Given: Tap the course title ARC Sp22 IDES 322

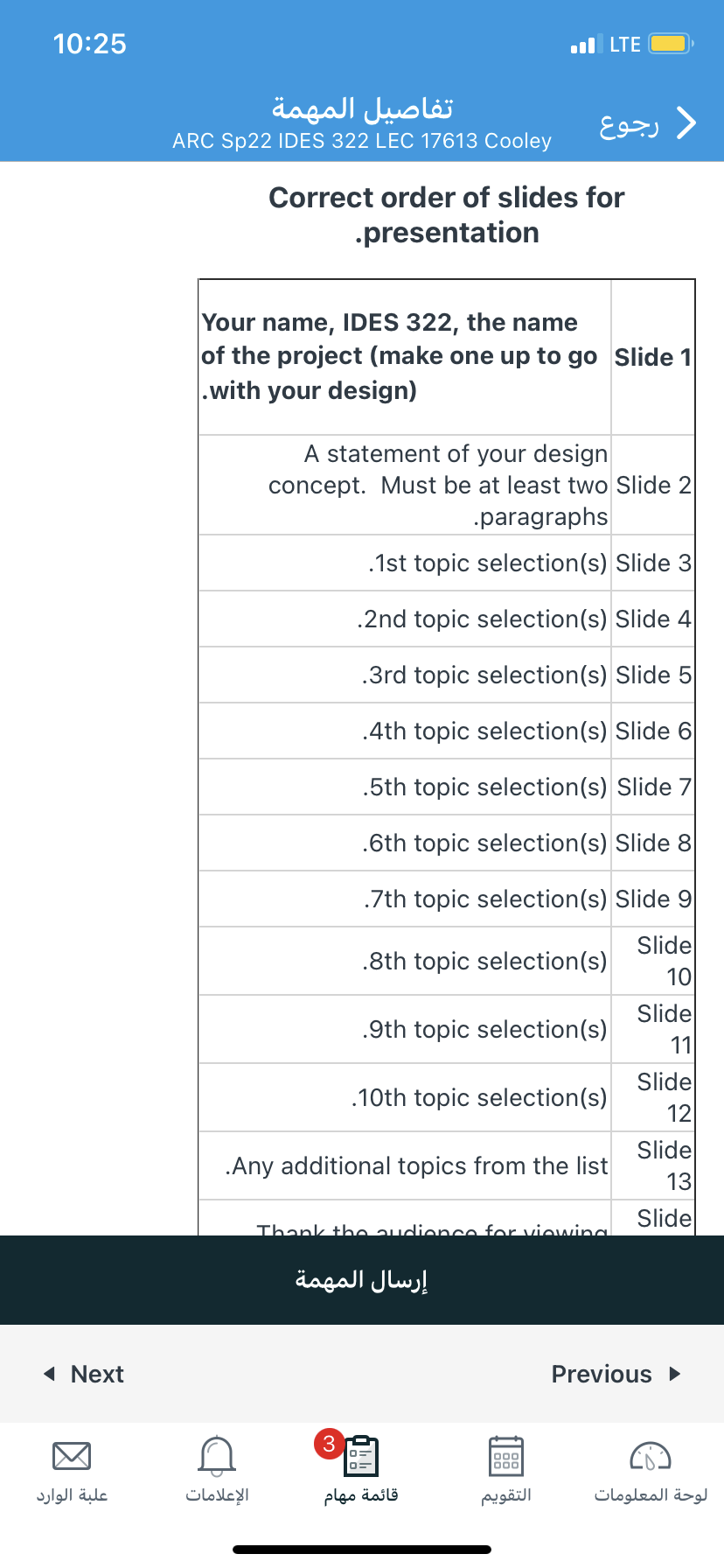Looking at the screenshot, I should [x=362, y=141].
